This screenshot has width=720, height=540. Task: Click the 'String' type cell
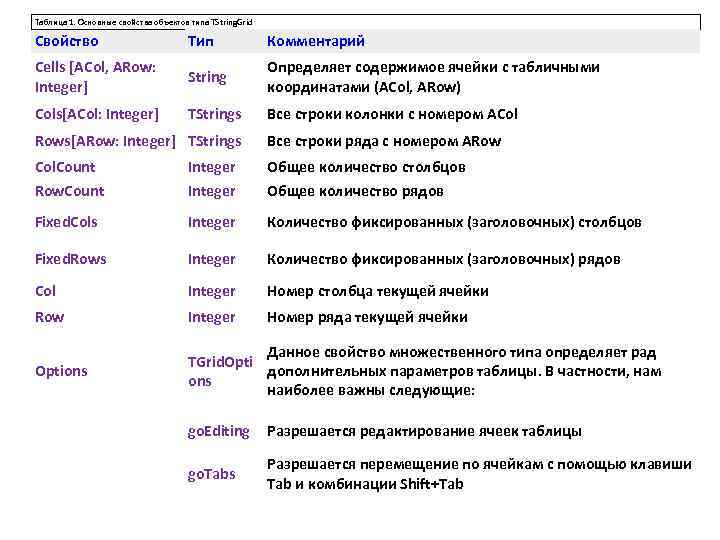pos(207,77)
